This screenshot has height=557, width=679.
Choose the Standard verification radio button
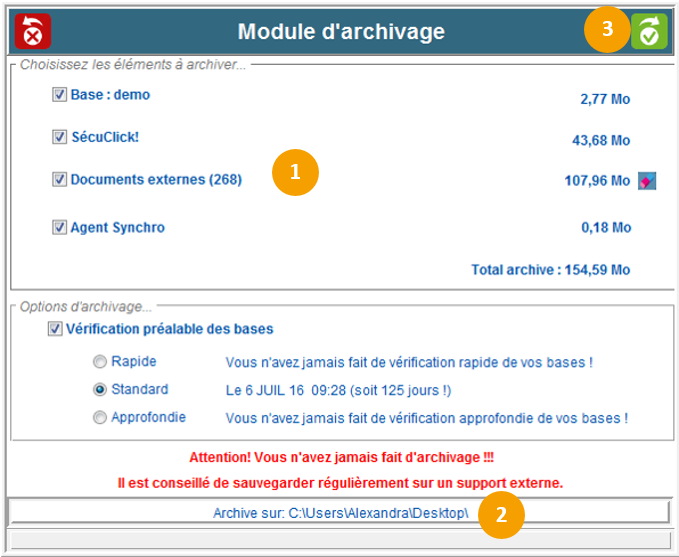click(x=100, y=389)
